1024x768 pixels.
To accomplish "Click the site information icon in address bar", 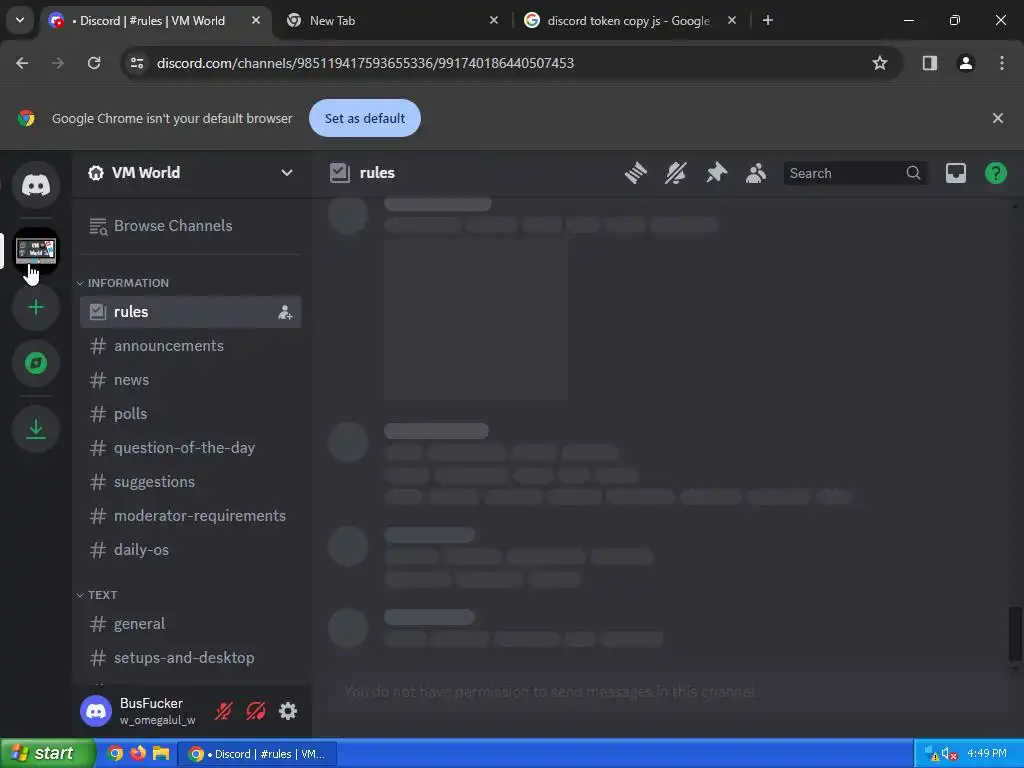I will pyautogui.click(x=137, y=63).
